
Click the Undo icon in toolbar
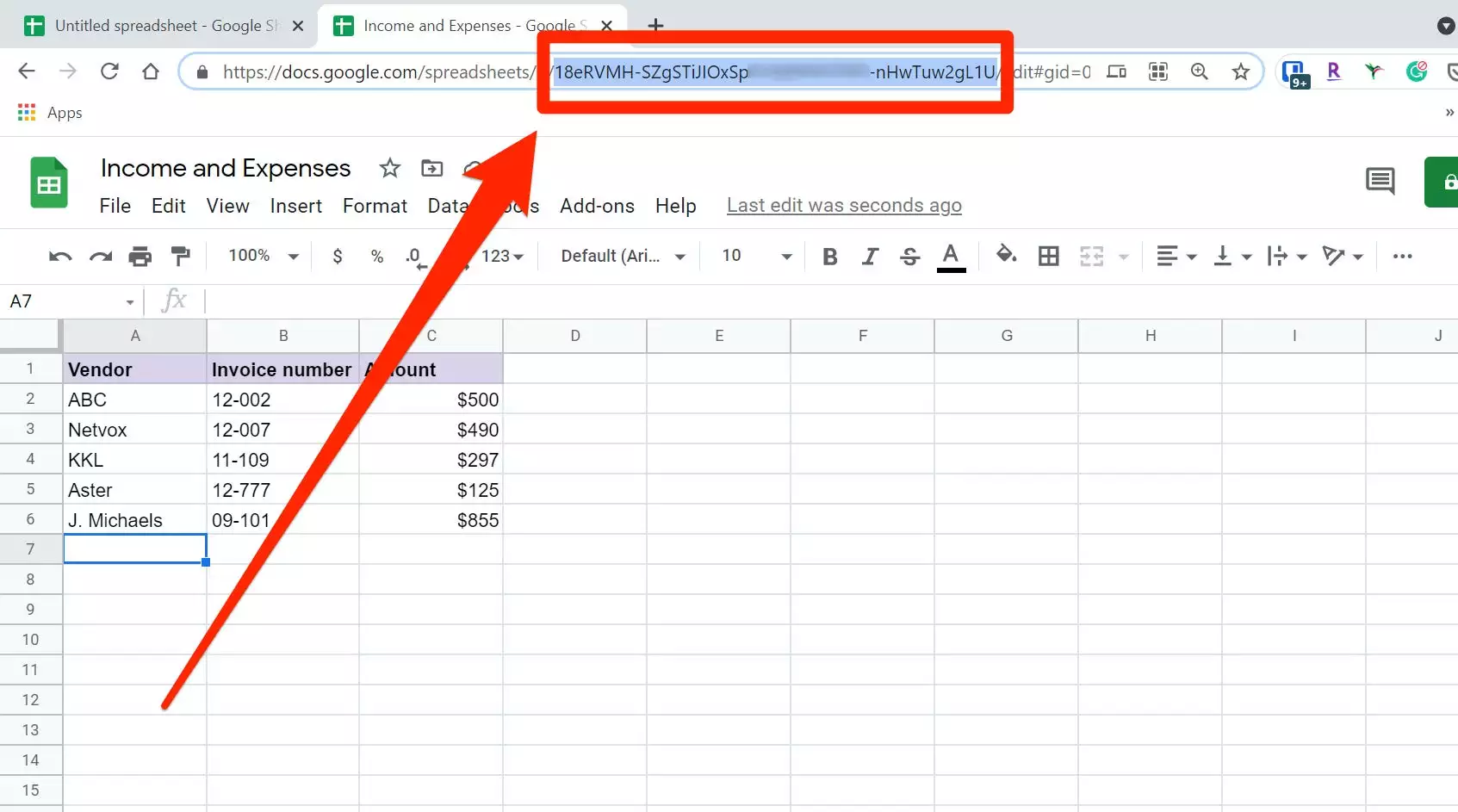59,257
